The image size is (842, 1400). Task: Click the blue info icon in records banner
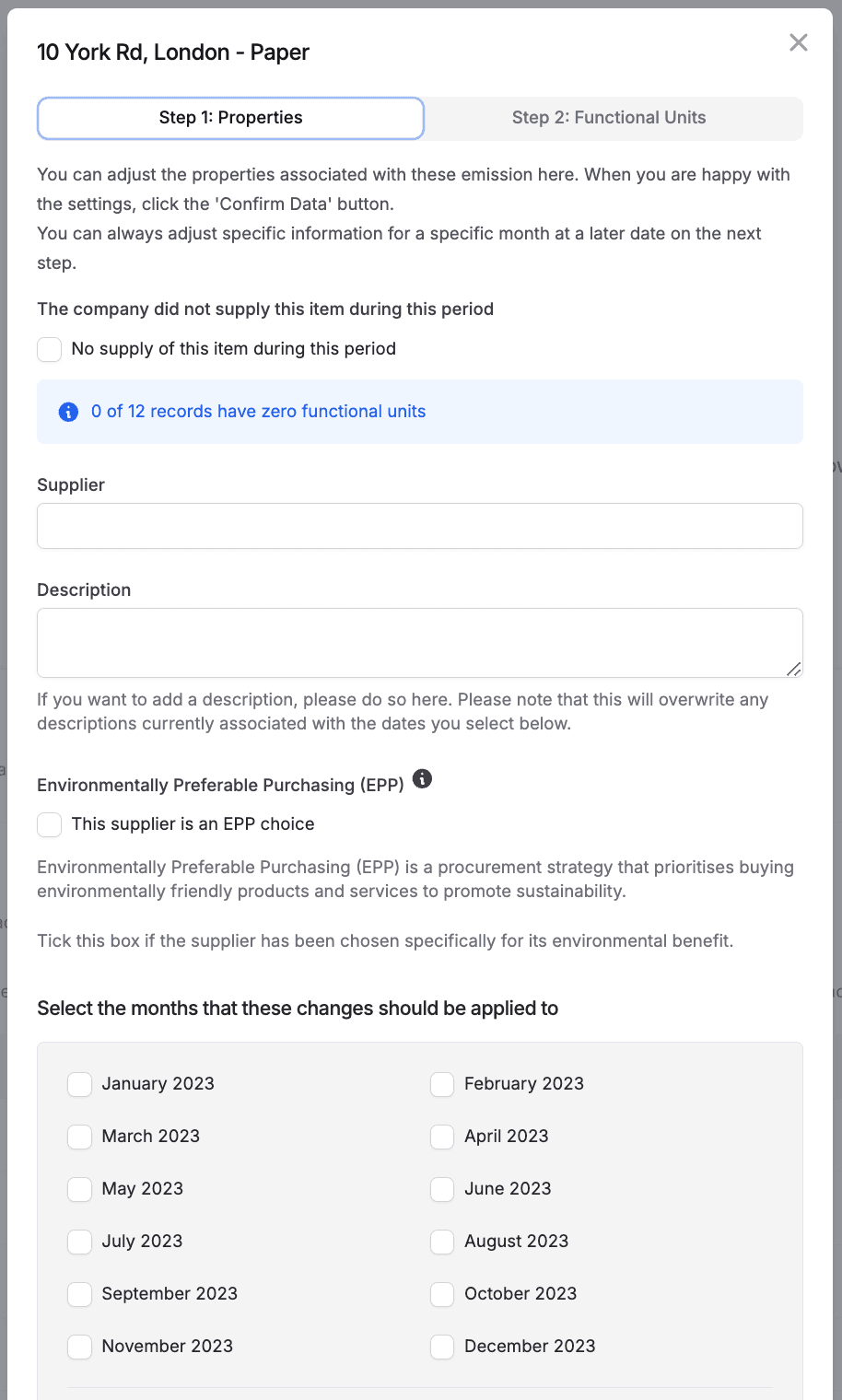pyautogui.click(x=68, y=412)
